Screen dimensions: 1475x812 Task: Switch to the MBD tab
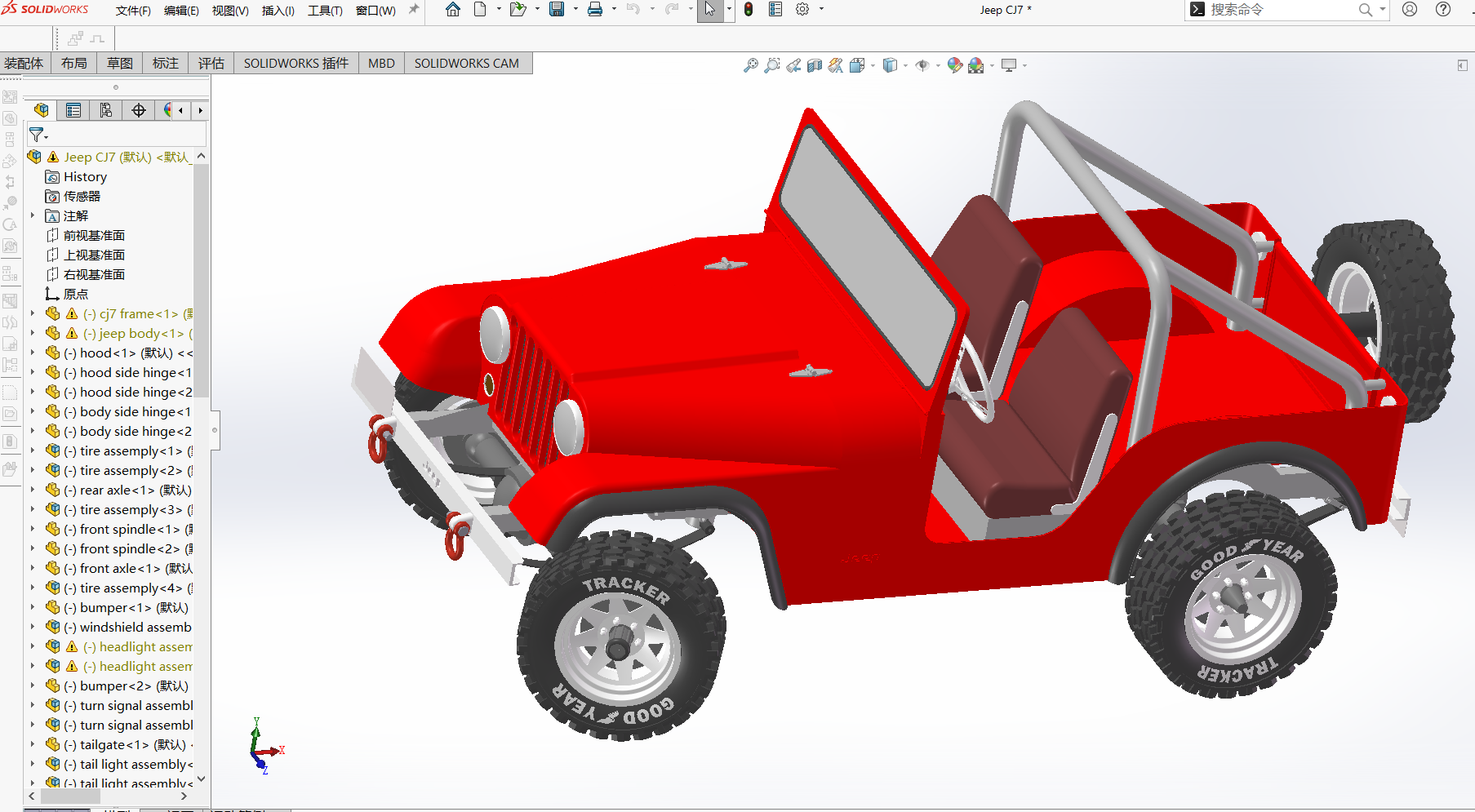coord(381,64)
